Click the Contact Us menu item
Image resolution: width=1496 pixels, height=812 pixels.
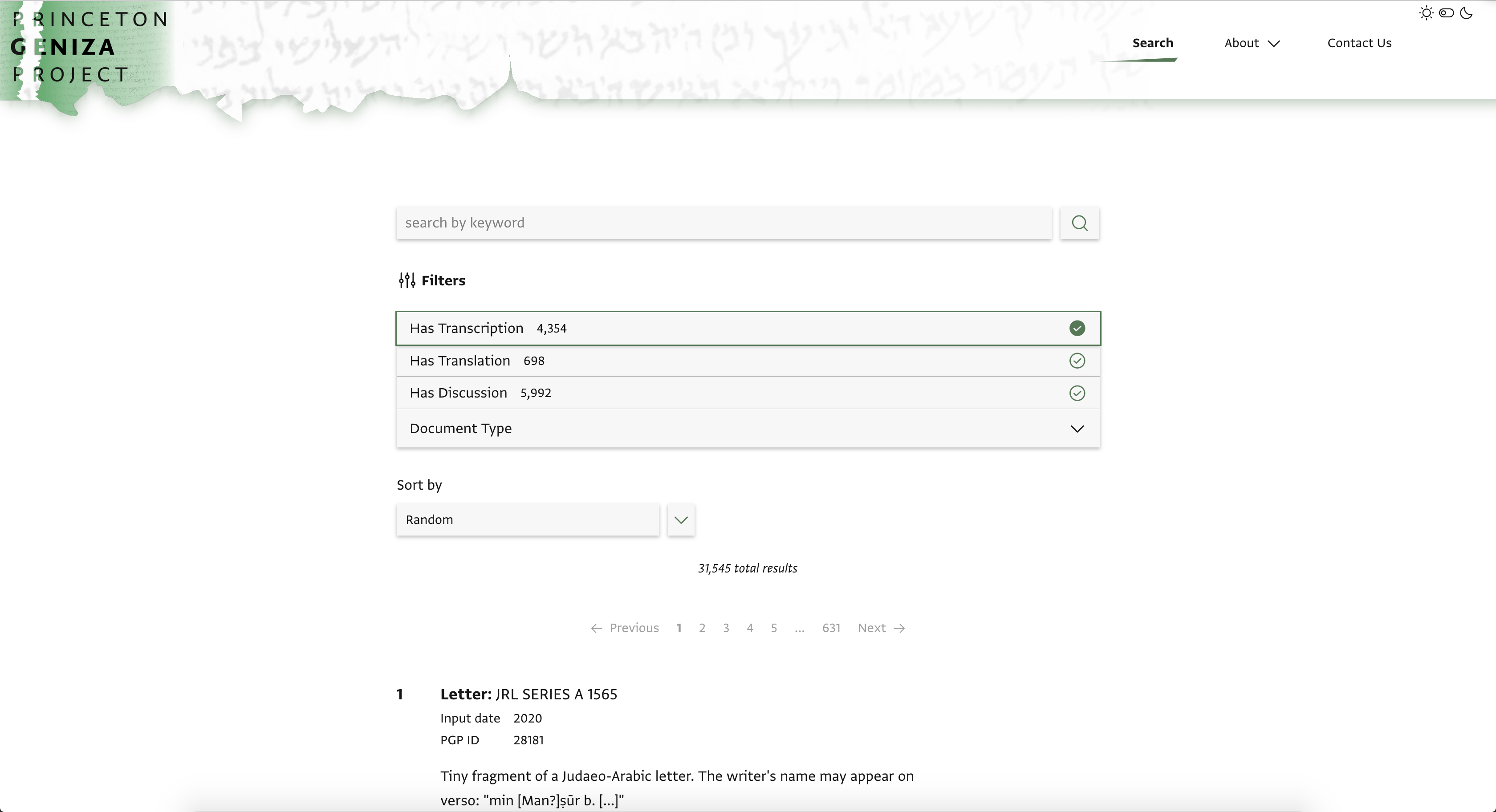pos(1358,42)
